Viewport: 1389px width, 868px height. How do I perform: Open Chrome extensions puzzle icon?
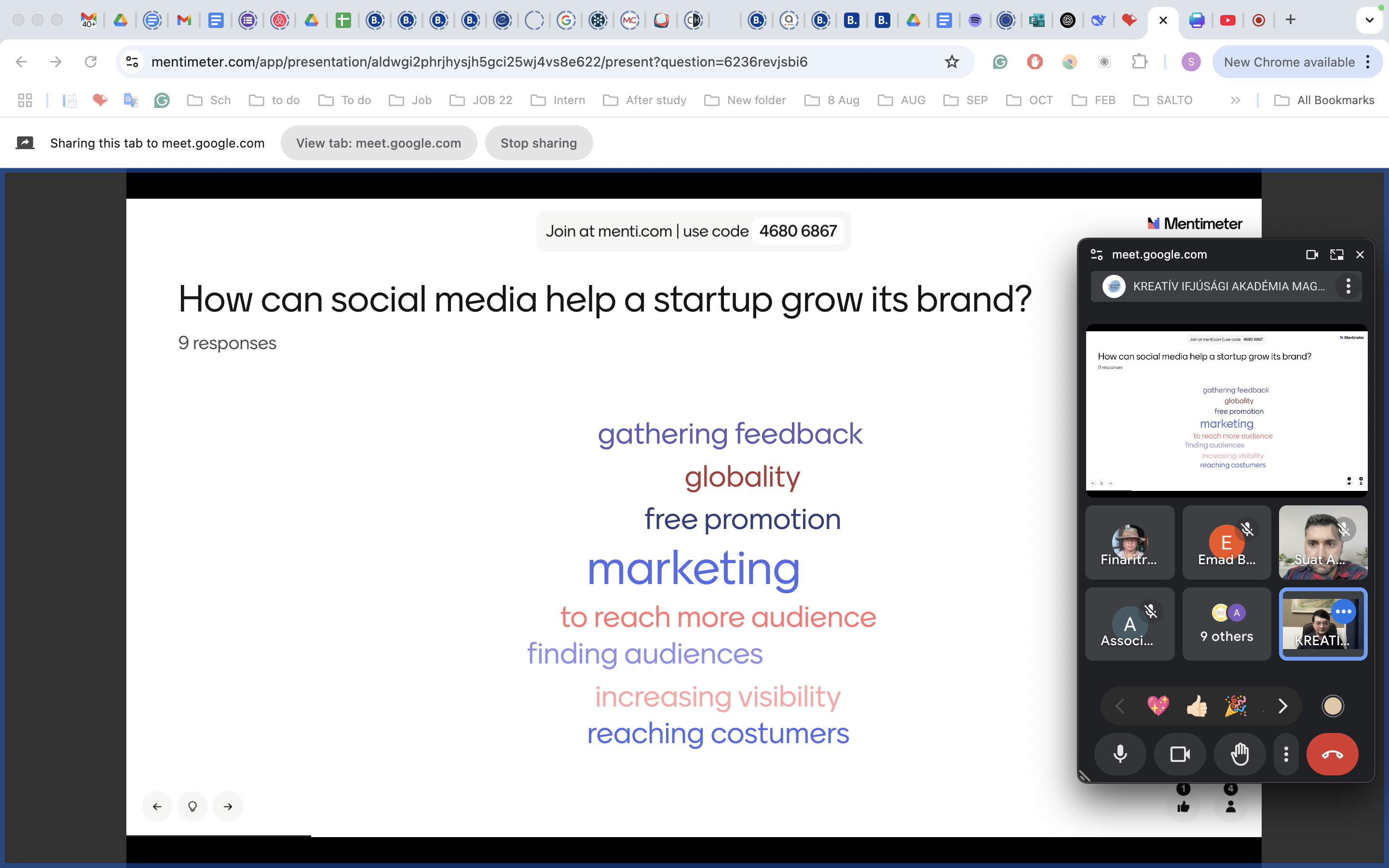click(x=1139, y=61)
